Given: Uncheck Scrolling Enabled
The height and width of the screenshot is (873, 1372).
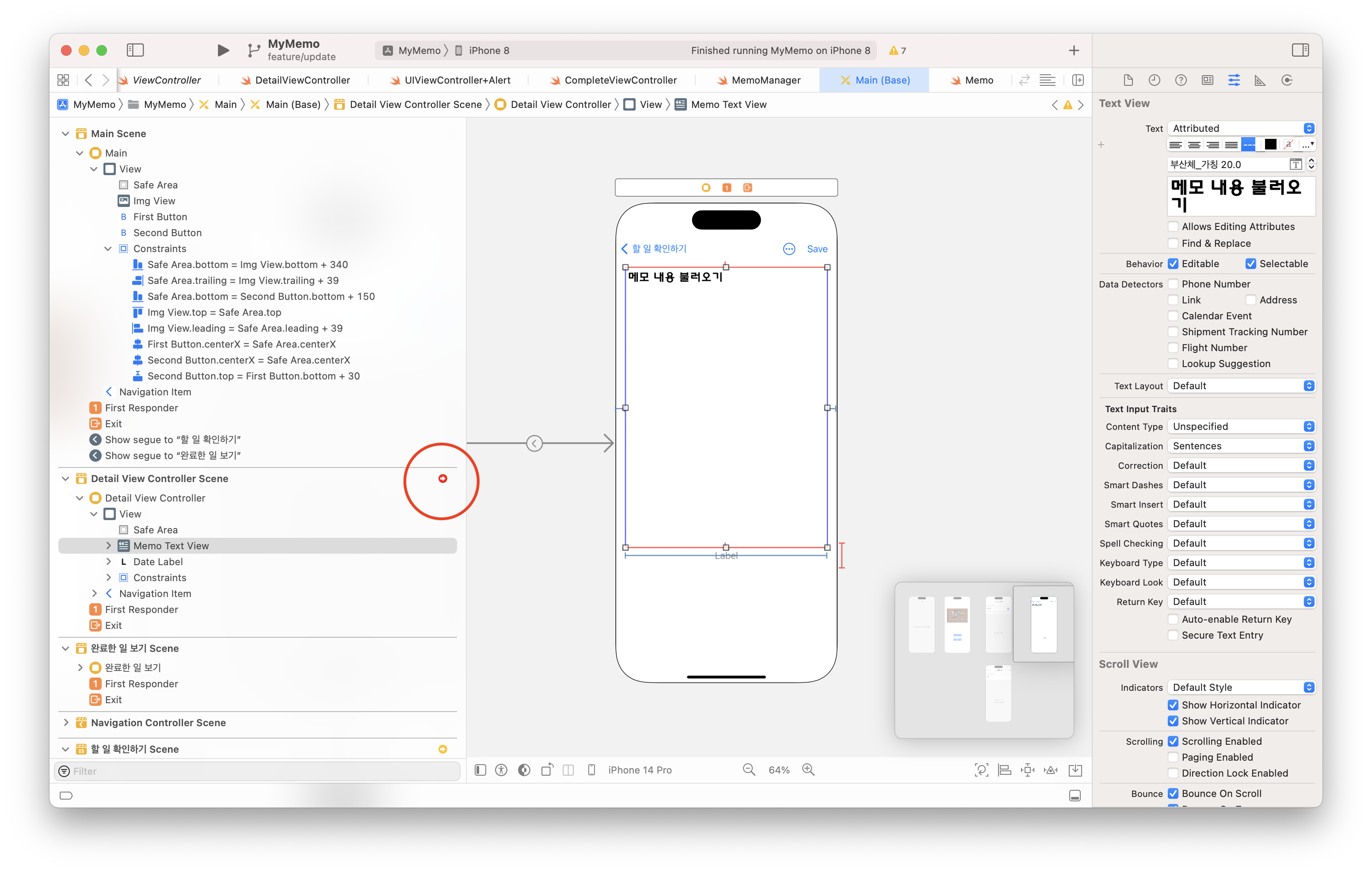Looking at the screenshot, I should tap(1173, 741).
